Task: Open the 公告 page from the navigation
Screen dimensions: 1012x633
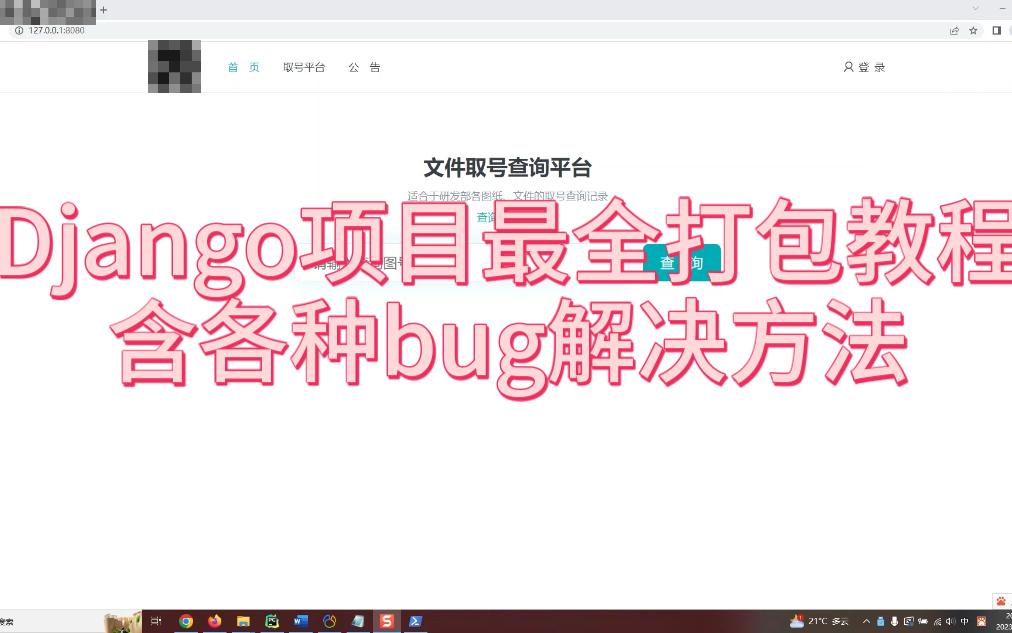Action: [364, 67]
